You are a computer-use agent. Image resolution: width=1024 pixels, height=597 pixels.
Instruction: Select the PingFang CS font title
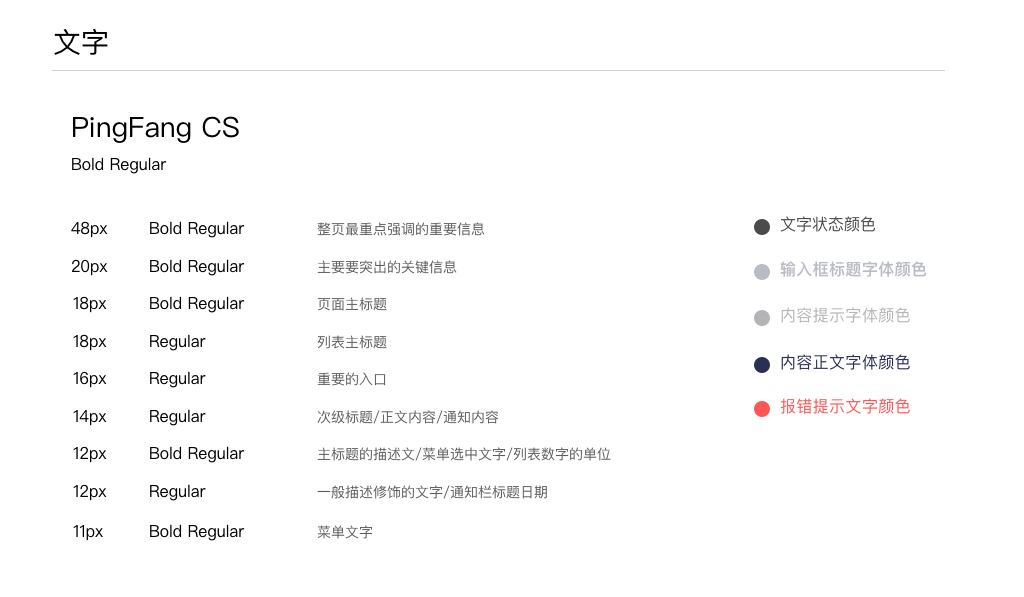click(x=155, y=128)
